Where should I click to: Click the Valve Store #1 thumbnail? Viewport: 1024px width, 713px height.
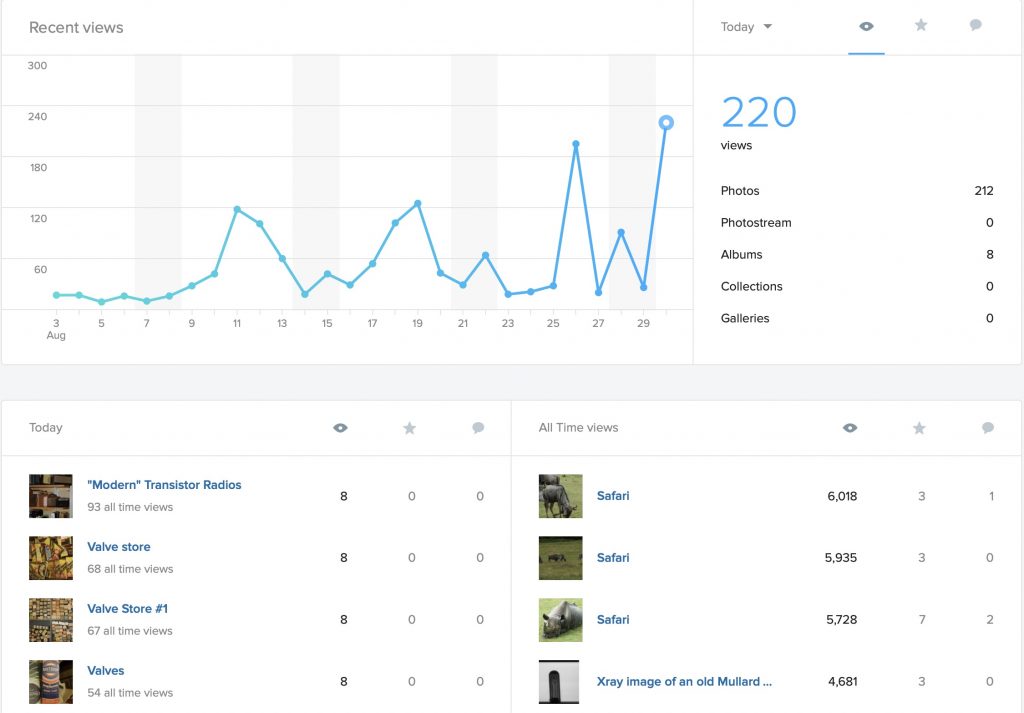click(x=51, y=620)
